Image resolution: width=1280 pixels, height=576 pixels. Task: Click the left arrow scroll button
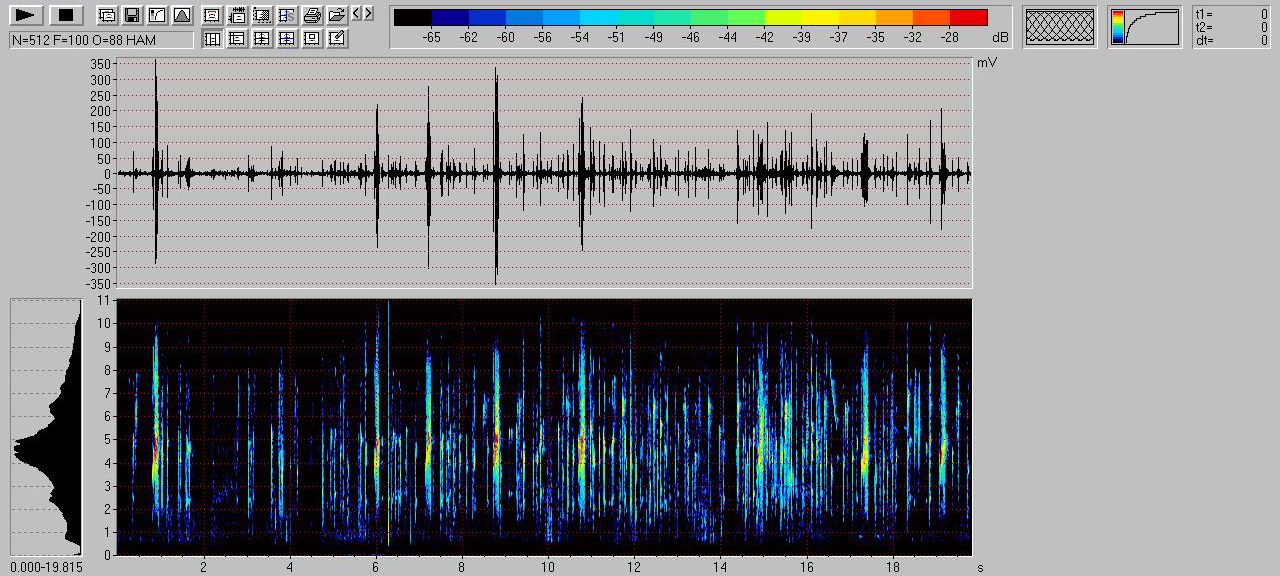tap(357, 14)
